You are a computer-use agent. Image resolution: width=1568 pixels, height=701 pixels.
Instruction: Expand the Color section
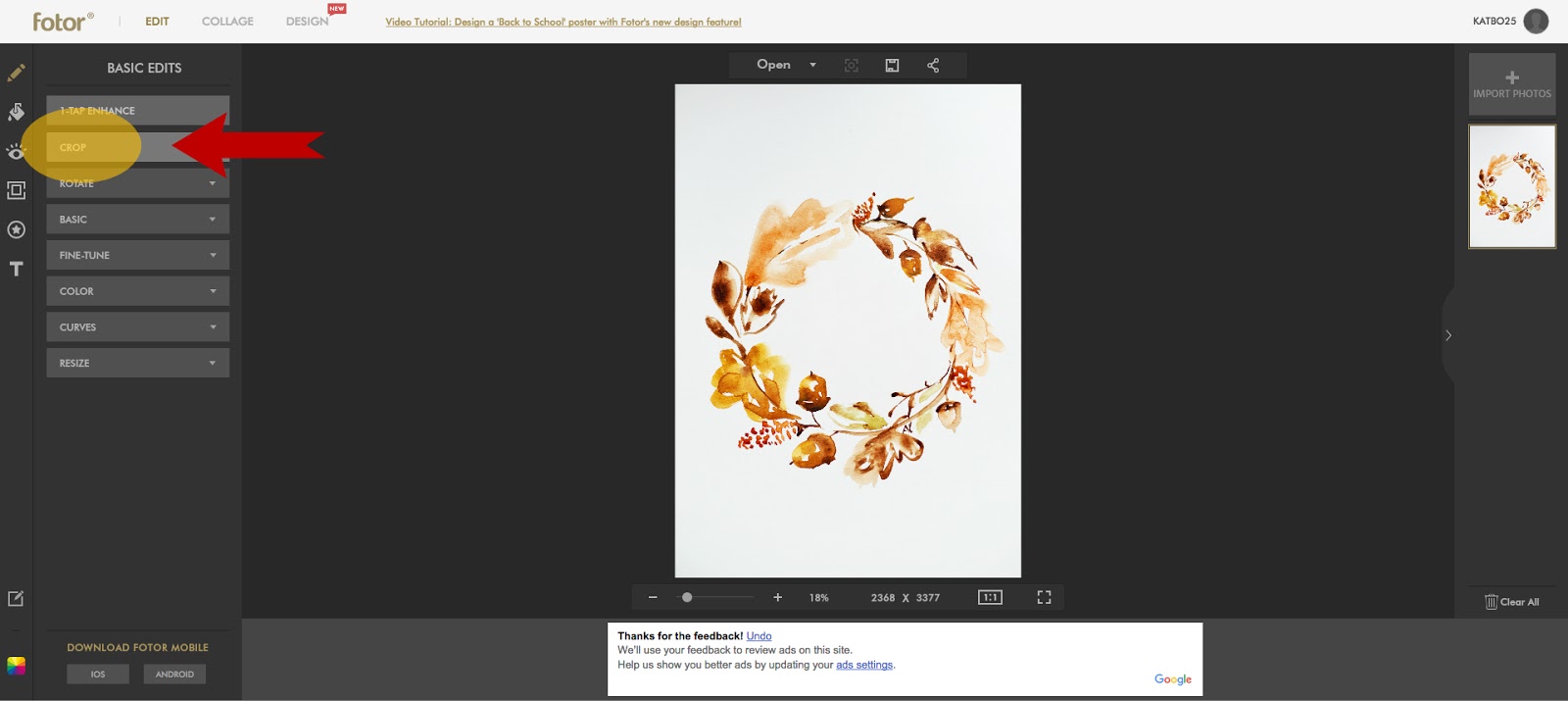(138, 291)
